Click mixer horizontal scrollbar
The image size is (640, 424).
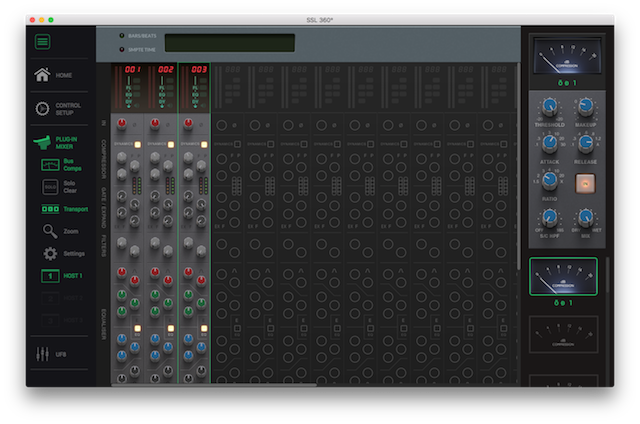214,384
